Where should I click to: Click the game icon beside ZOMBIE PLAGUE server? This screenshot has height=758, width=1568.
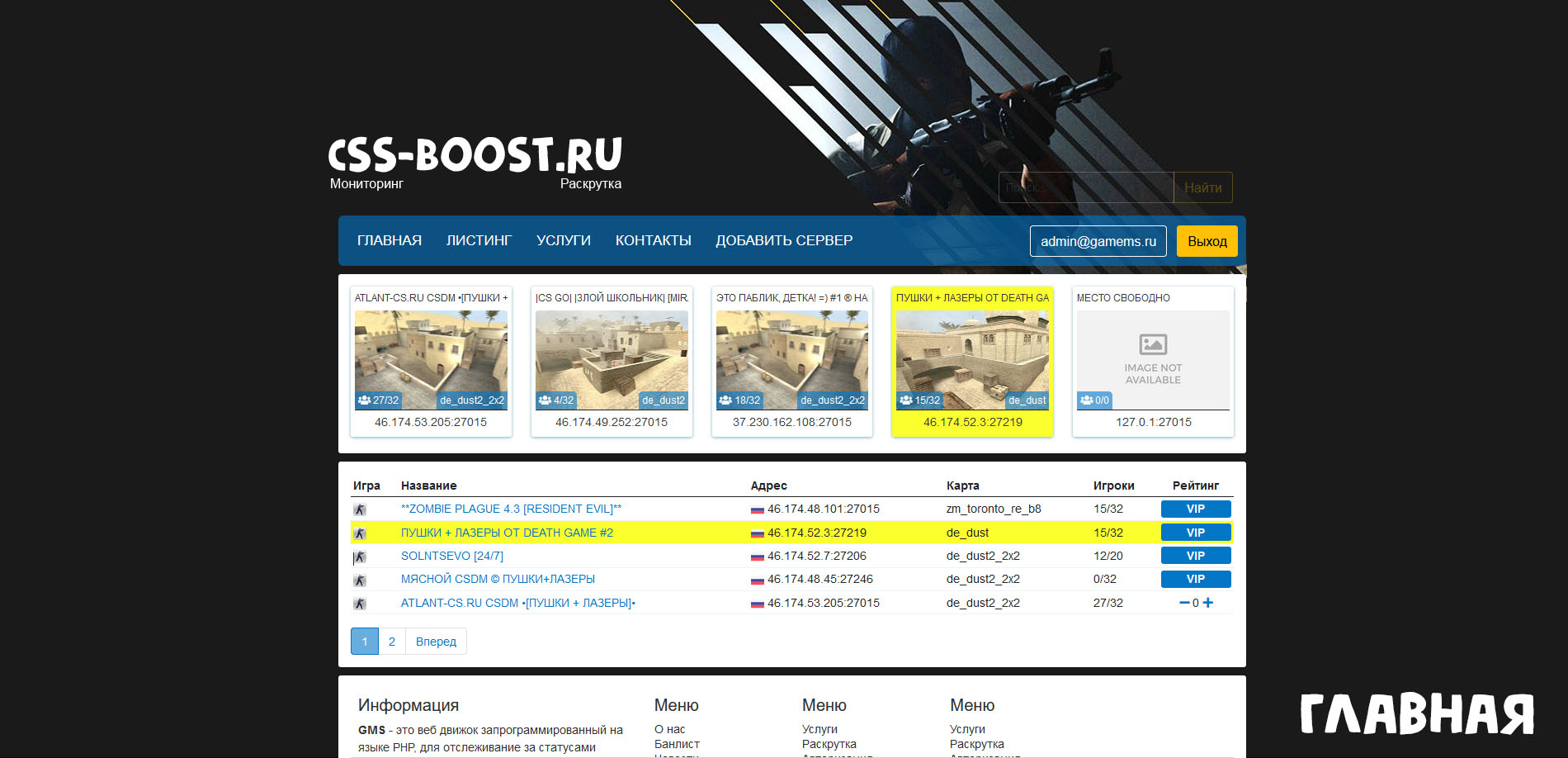(360, 509)
